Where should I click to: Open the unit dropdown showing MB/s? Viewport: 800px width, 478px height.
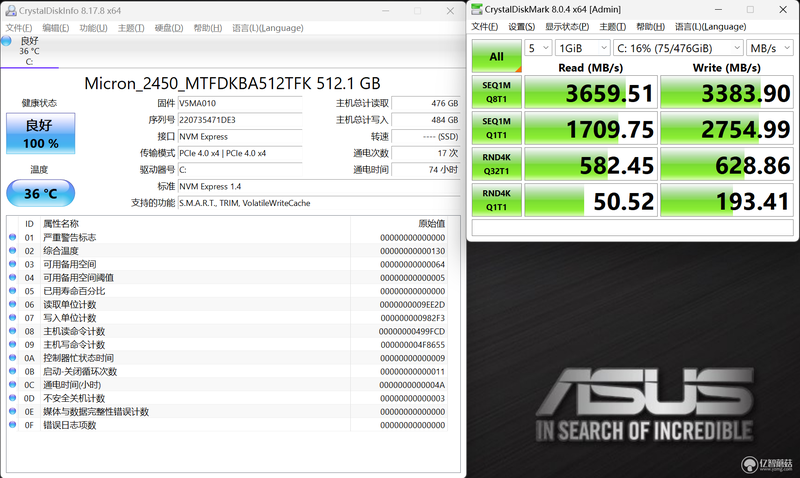769,48
